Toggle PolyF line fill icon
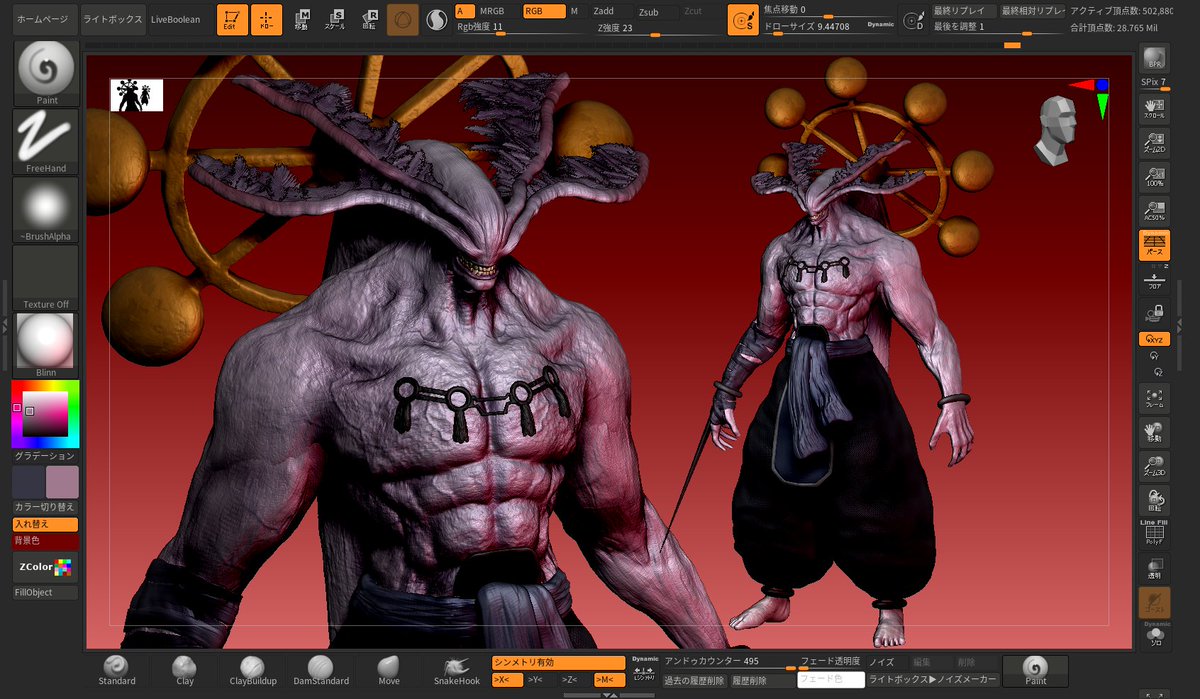 (1155, 535)
